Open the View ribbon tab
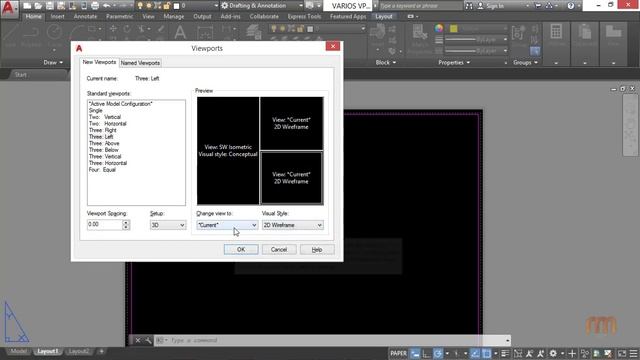 148,16
